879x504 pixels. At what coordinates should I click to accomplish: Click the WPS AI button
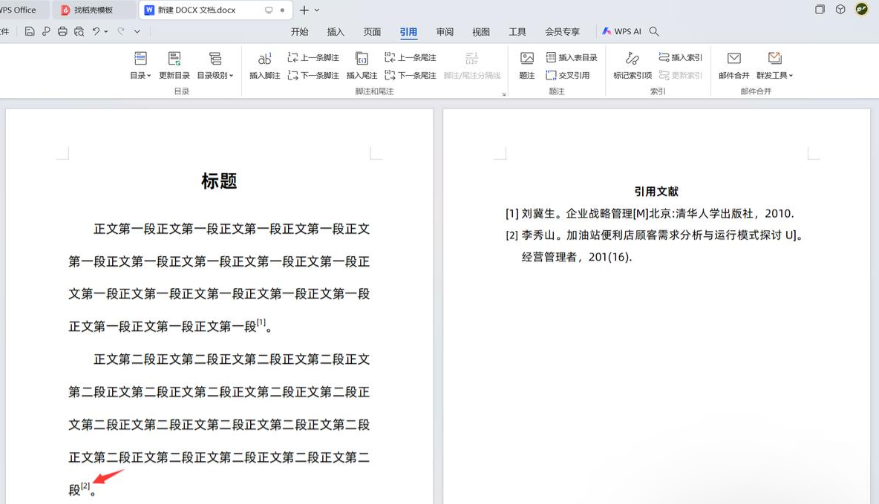pos(622,32)
